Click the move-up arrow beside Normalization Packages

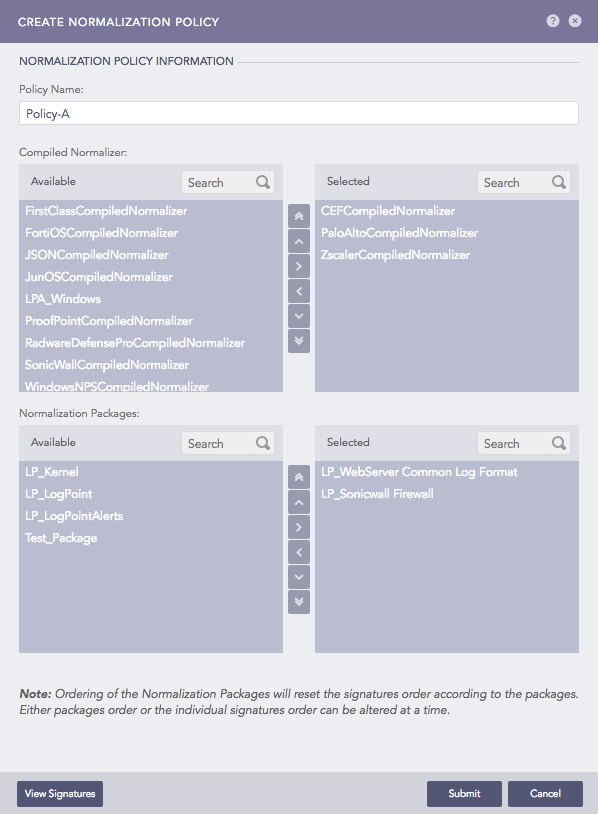298,501
